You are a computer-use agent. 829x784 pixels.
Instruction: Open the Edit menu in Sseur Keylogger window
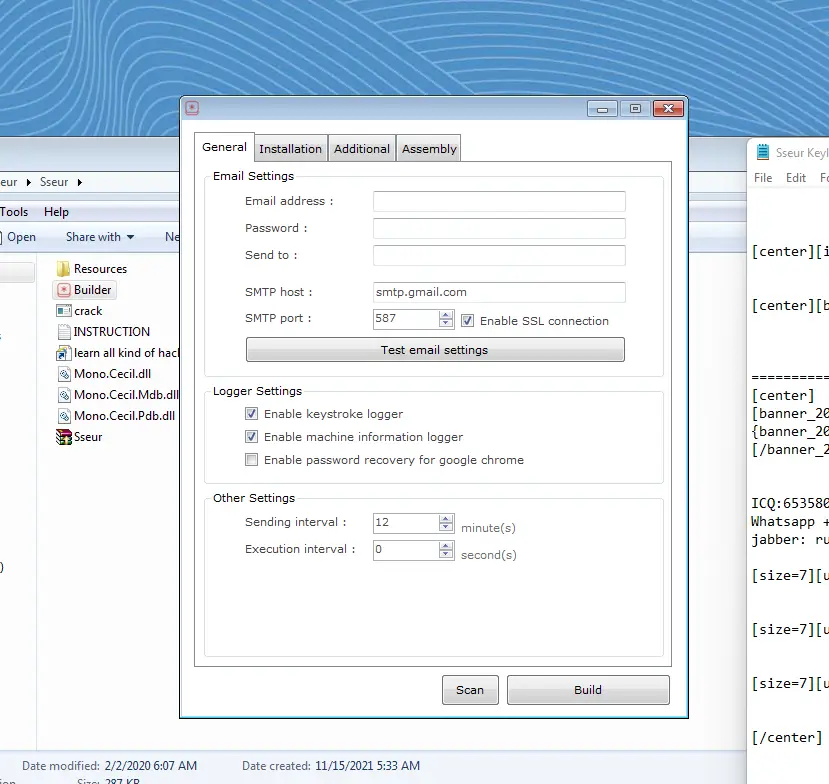pyautogui.click(x=795, y=177)
